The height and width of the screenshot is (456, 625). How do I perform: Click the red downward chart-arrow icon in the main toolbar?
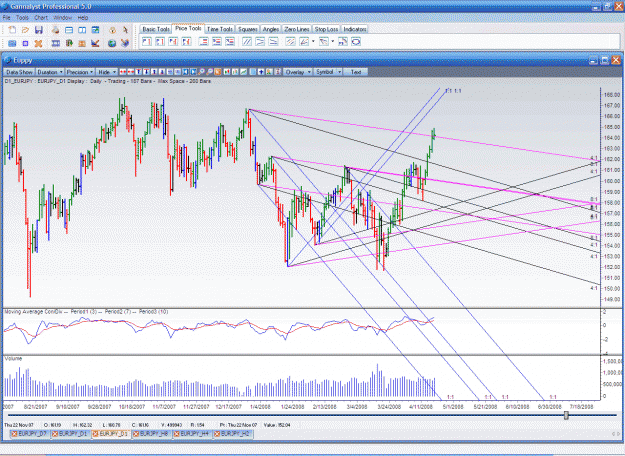(x=95, y=43)
